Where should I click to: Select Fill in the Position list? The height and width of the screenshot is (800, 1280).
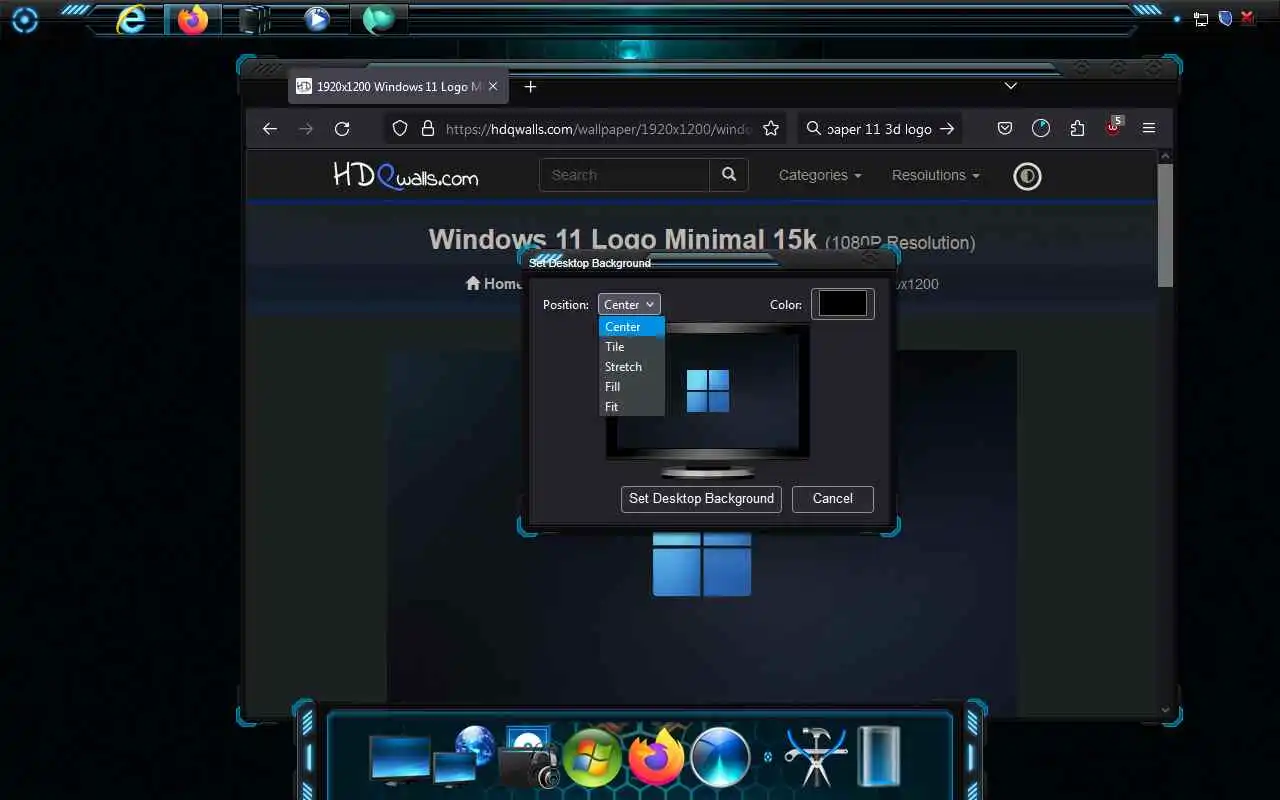pos(632,387)
